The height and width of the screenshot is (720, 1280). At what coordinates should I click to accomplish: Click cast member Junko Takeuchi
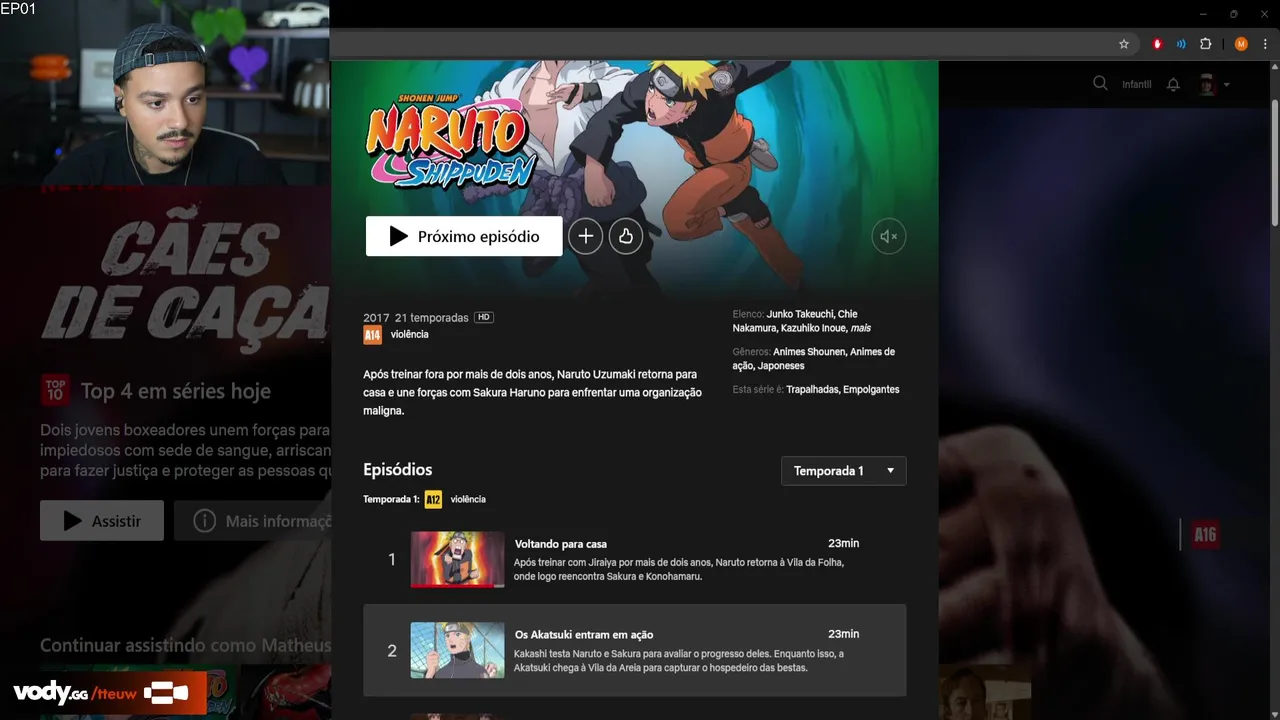click(x=799, y=314)
